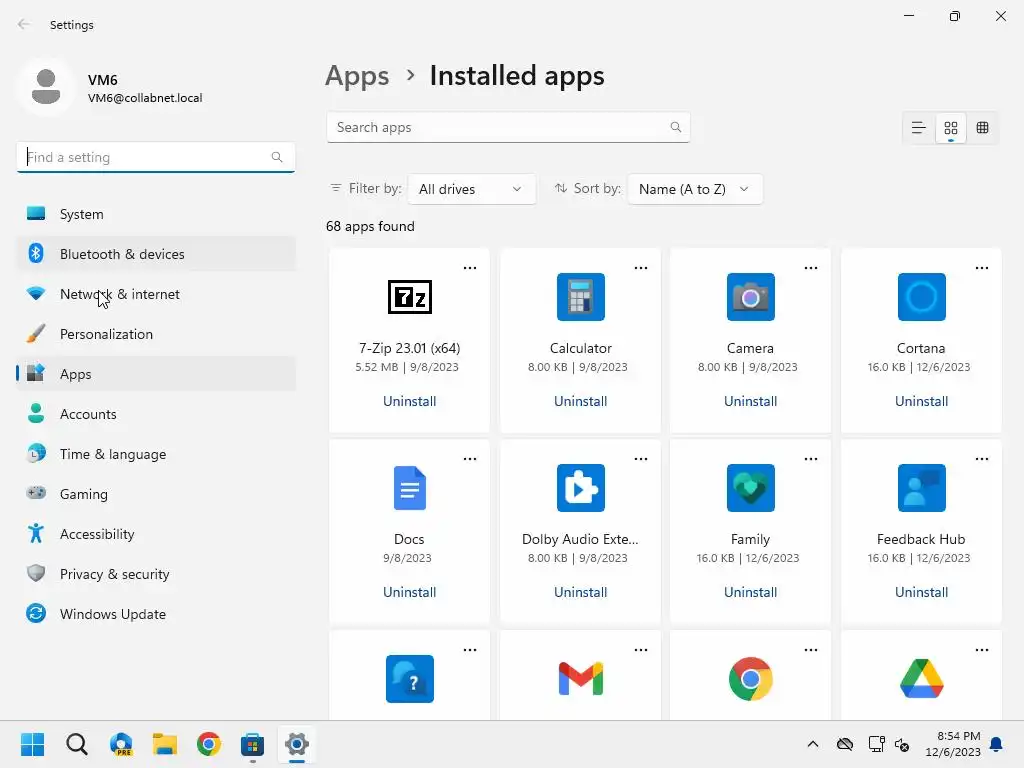This screenshot has height=768, width=1024.
Task: Open more options for Cortana
Action: (982, 268)
